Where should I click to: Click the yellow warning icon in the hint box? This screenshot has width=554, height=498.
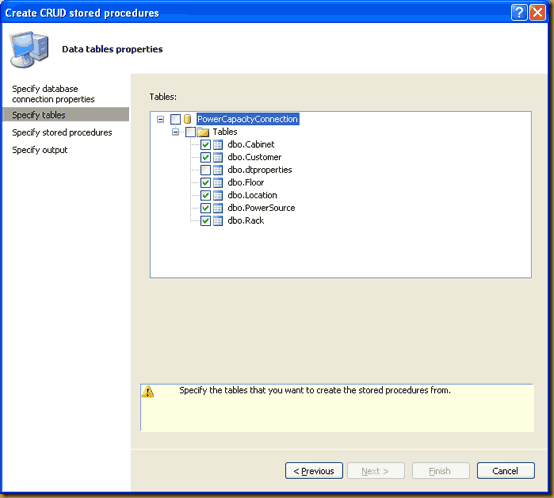point(148,391)
